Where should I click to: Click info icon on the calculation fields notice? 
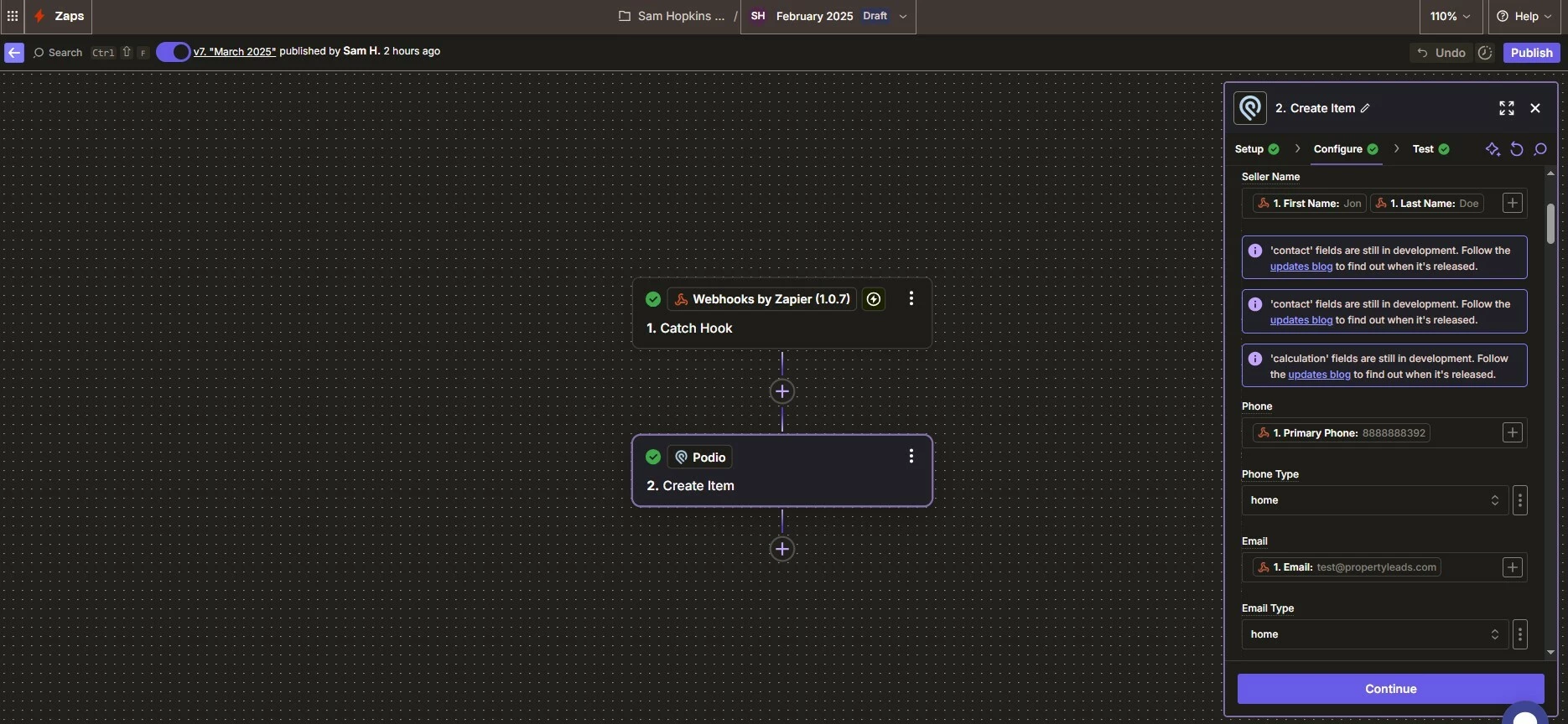point(1254,359)
